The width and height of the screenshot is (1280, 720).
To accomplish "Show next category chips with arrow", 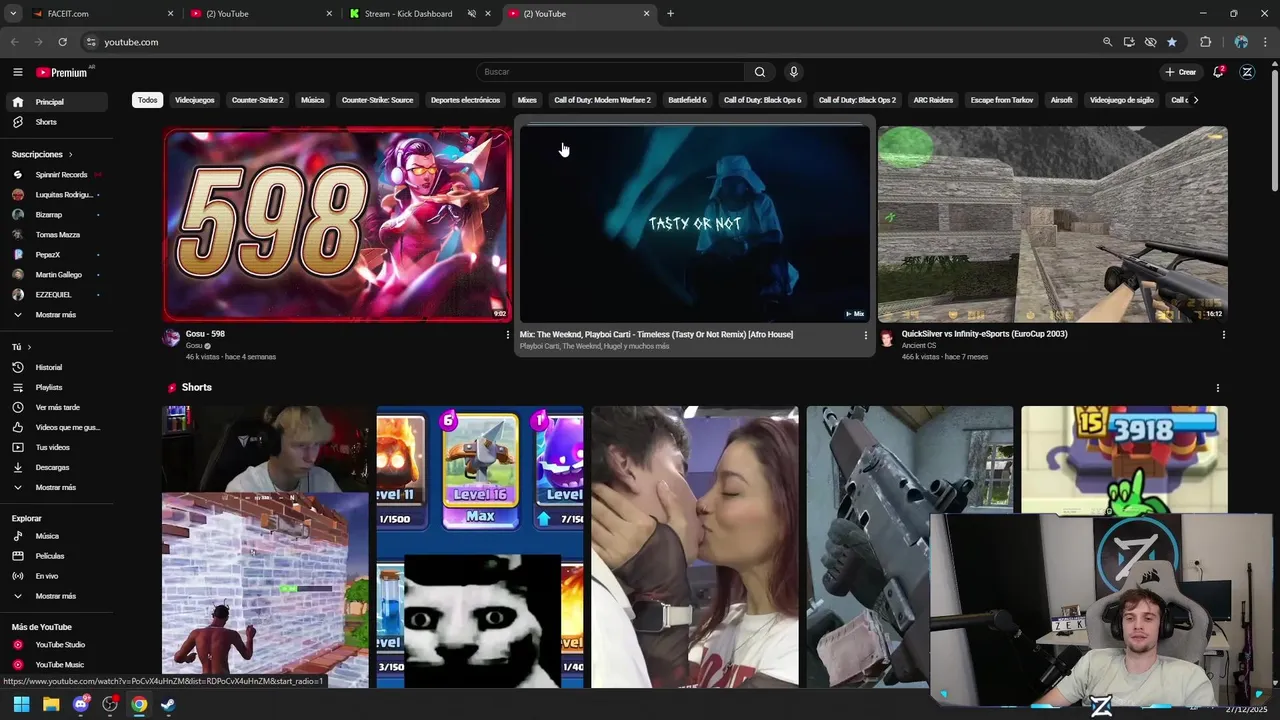I will tap(1195, 100).
